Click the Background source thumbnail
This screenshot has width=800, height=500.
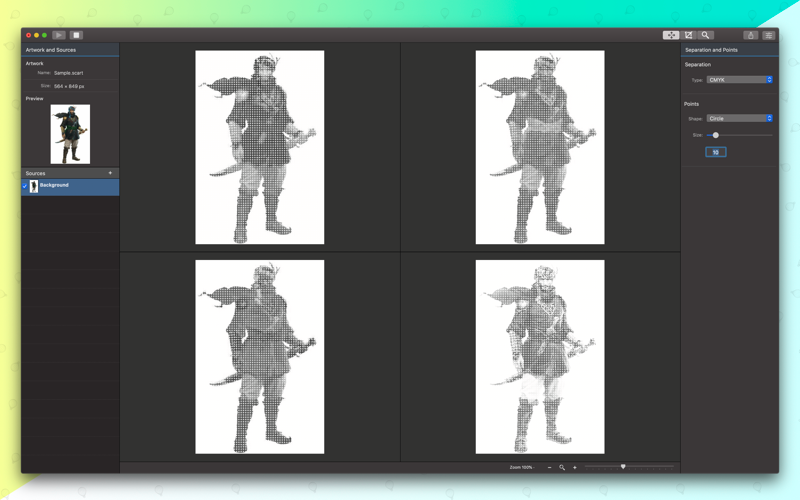(34, 187)
